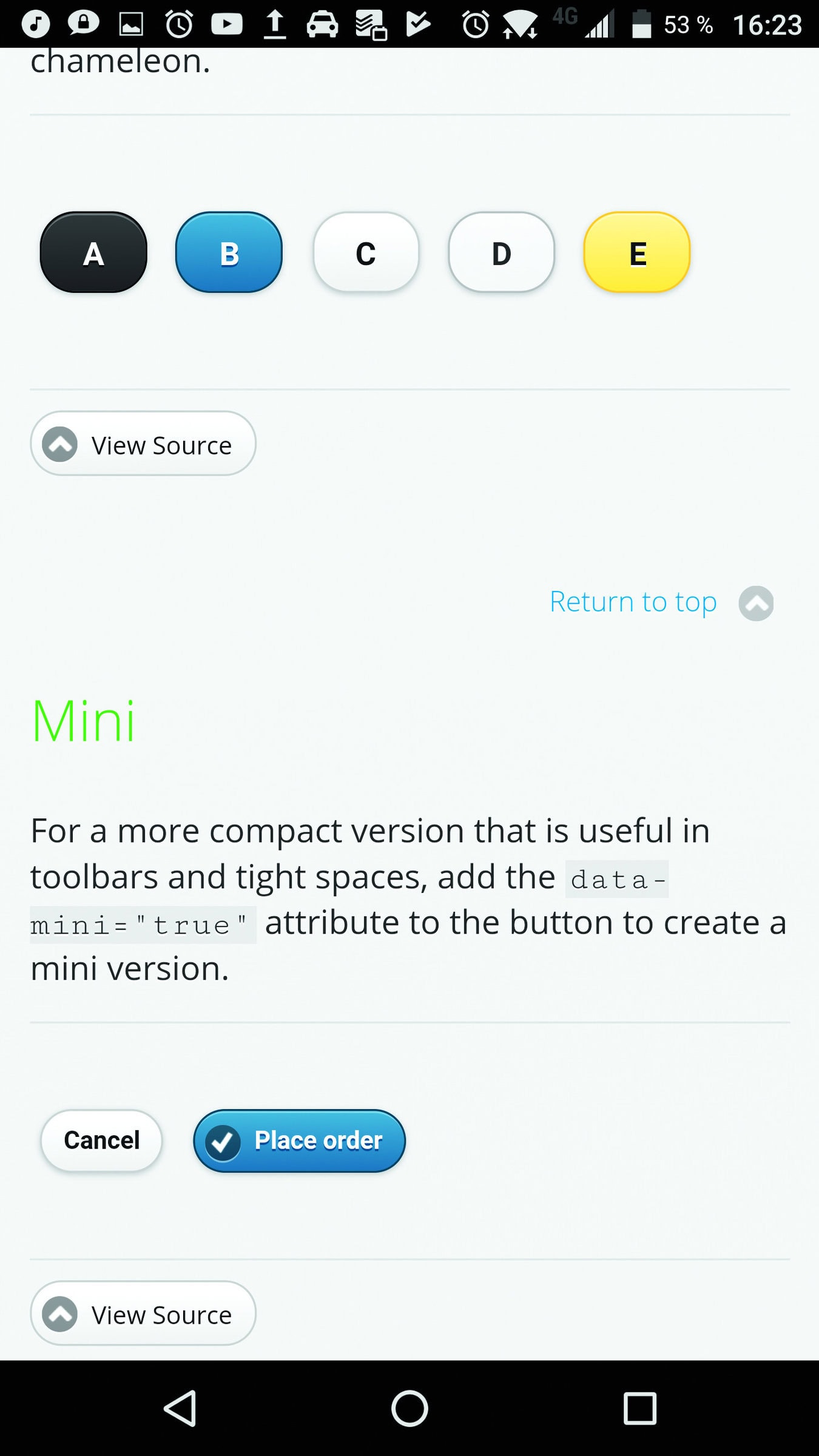Tap the yellow E theme button
This screenshot has width=819, height=1456.
click(637, 252)
